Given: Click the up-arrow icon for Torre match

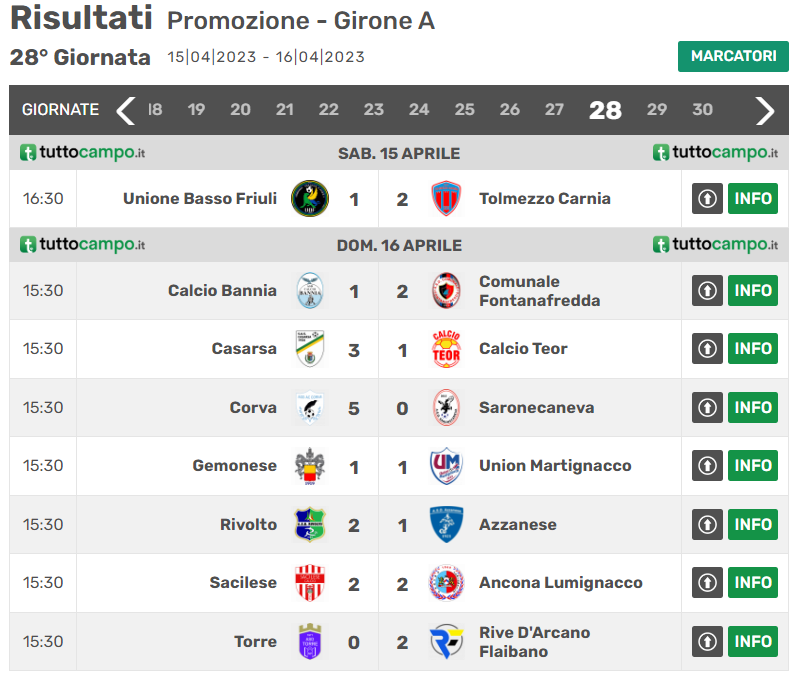Looking at the screenshot, I should [707, 641].
